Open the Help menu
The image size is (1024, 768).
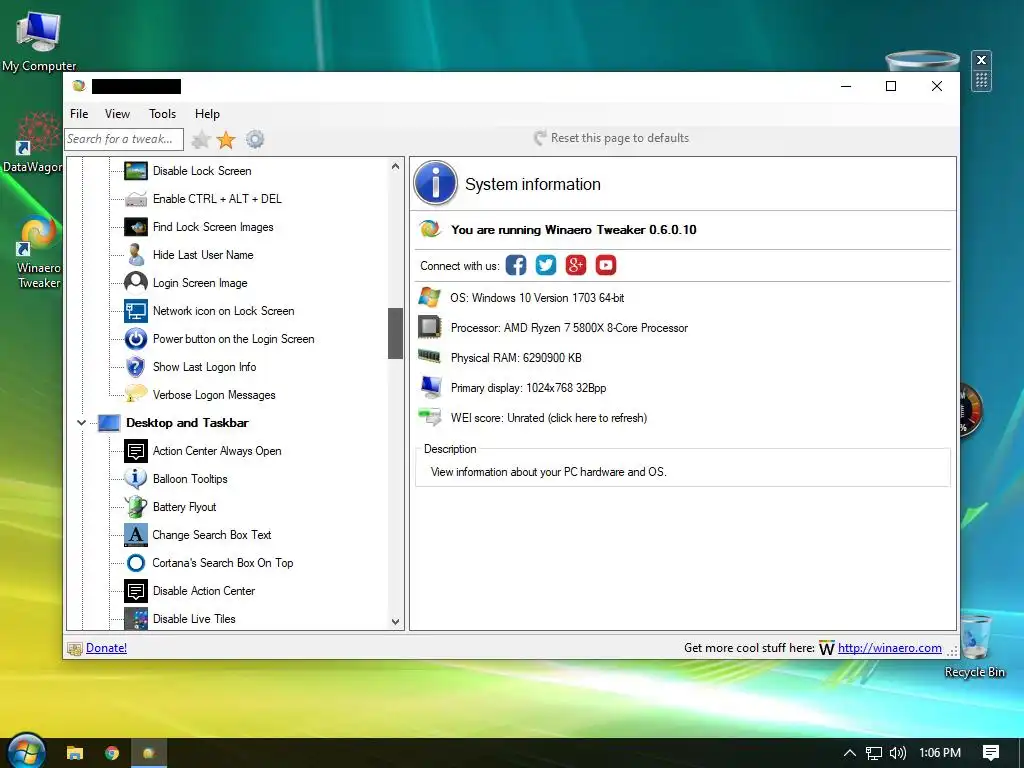click(x=207, y=114)
